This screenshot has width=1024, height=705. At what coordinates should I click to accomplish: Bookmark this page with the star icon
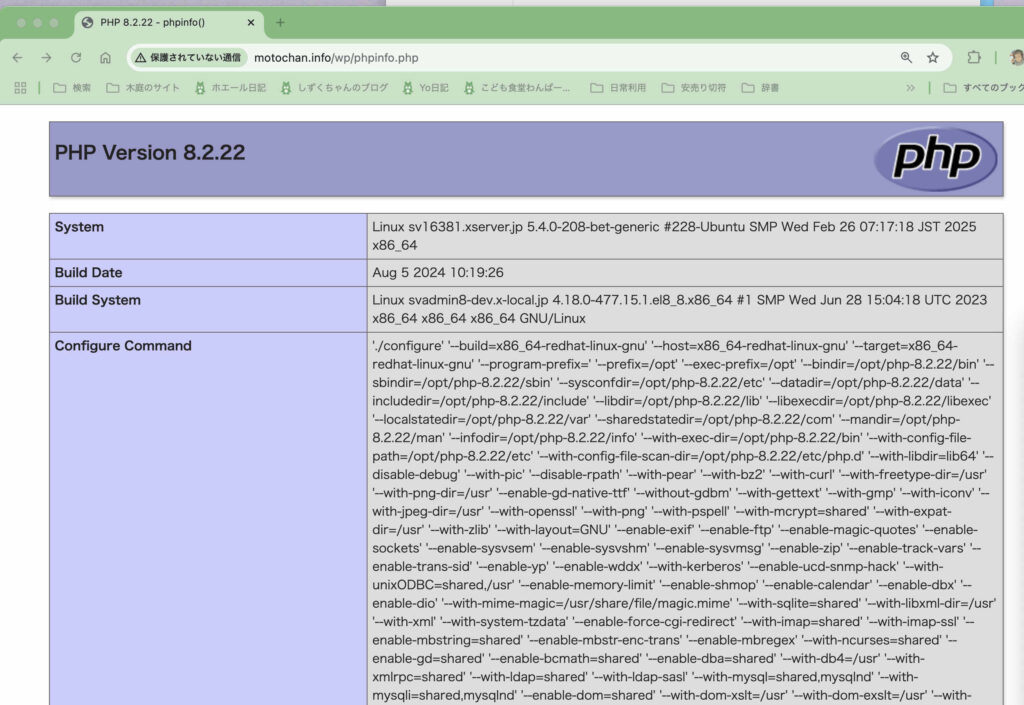[x=933, y=57]
